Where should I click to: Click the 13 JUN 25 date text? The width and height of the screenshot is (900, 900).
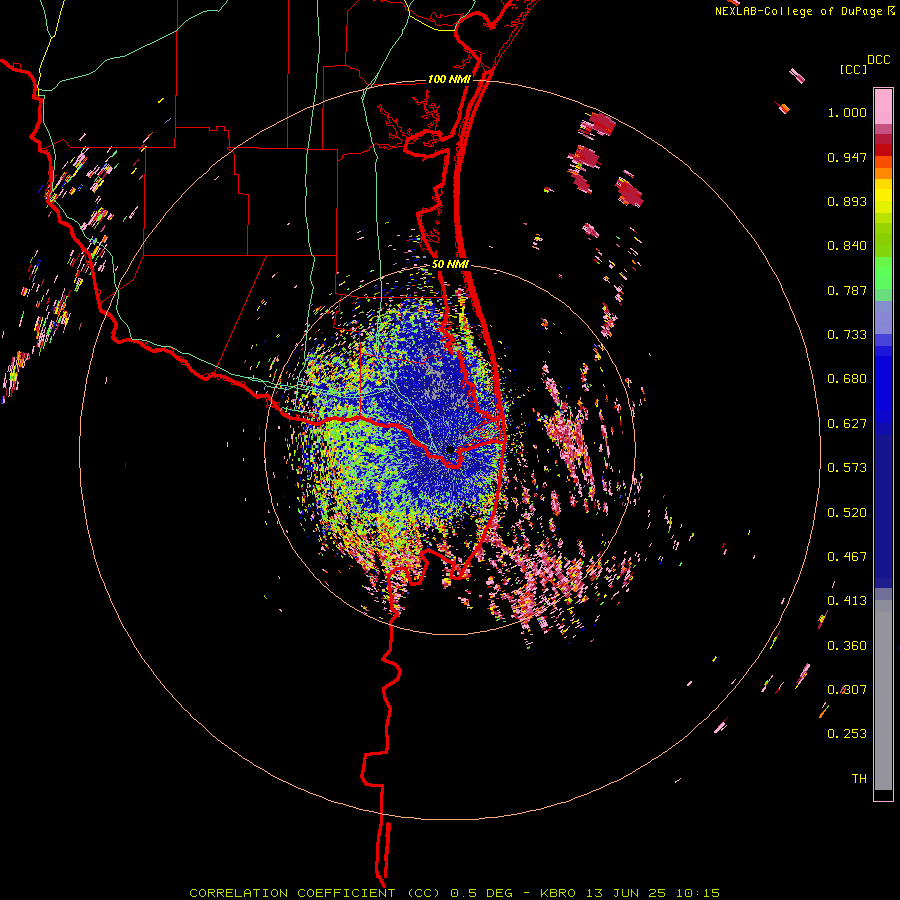626,893
